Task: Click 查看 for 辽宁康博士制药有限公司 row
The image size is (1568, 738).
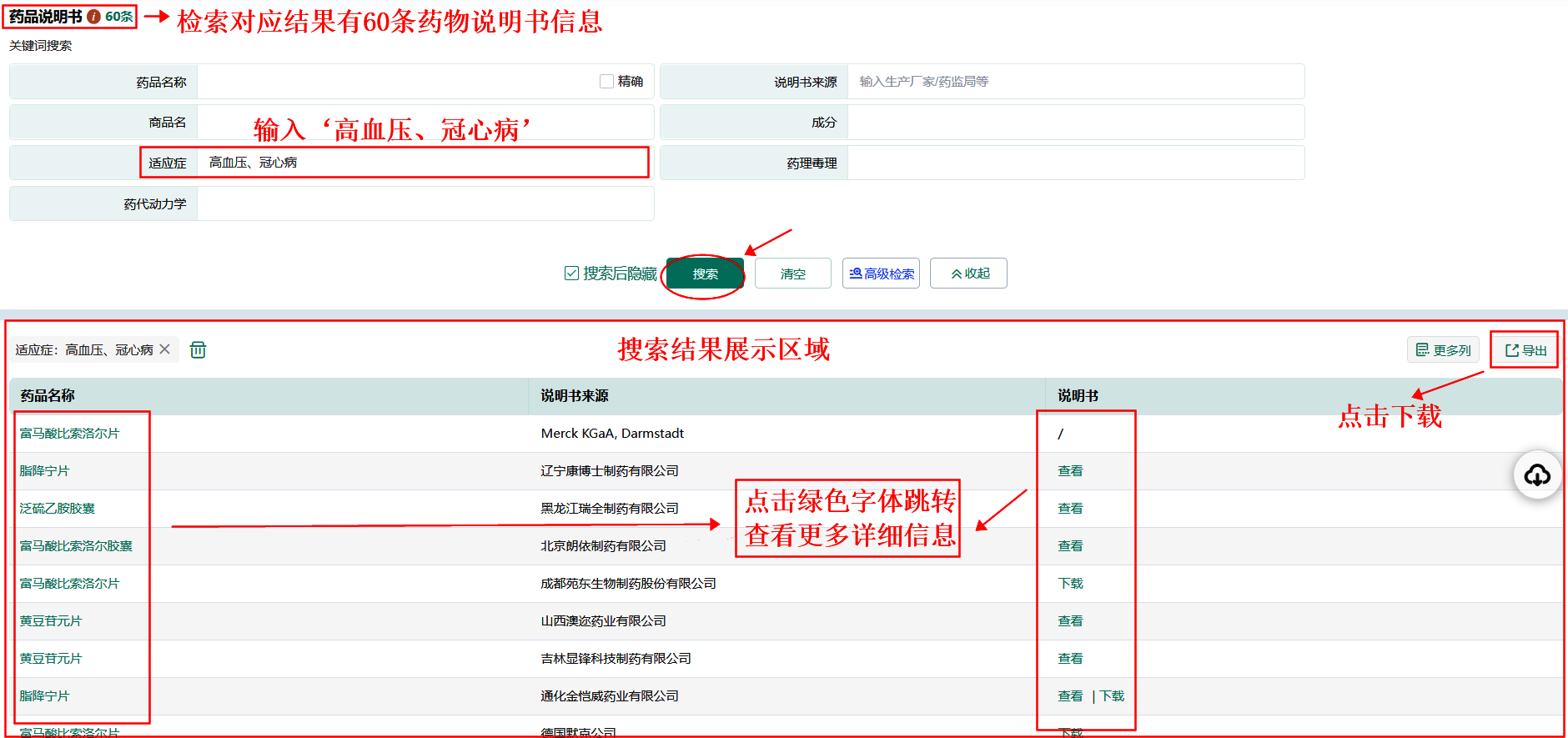Action: 1070,471
